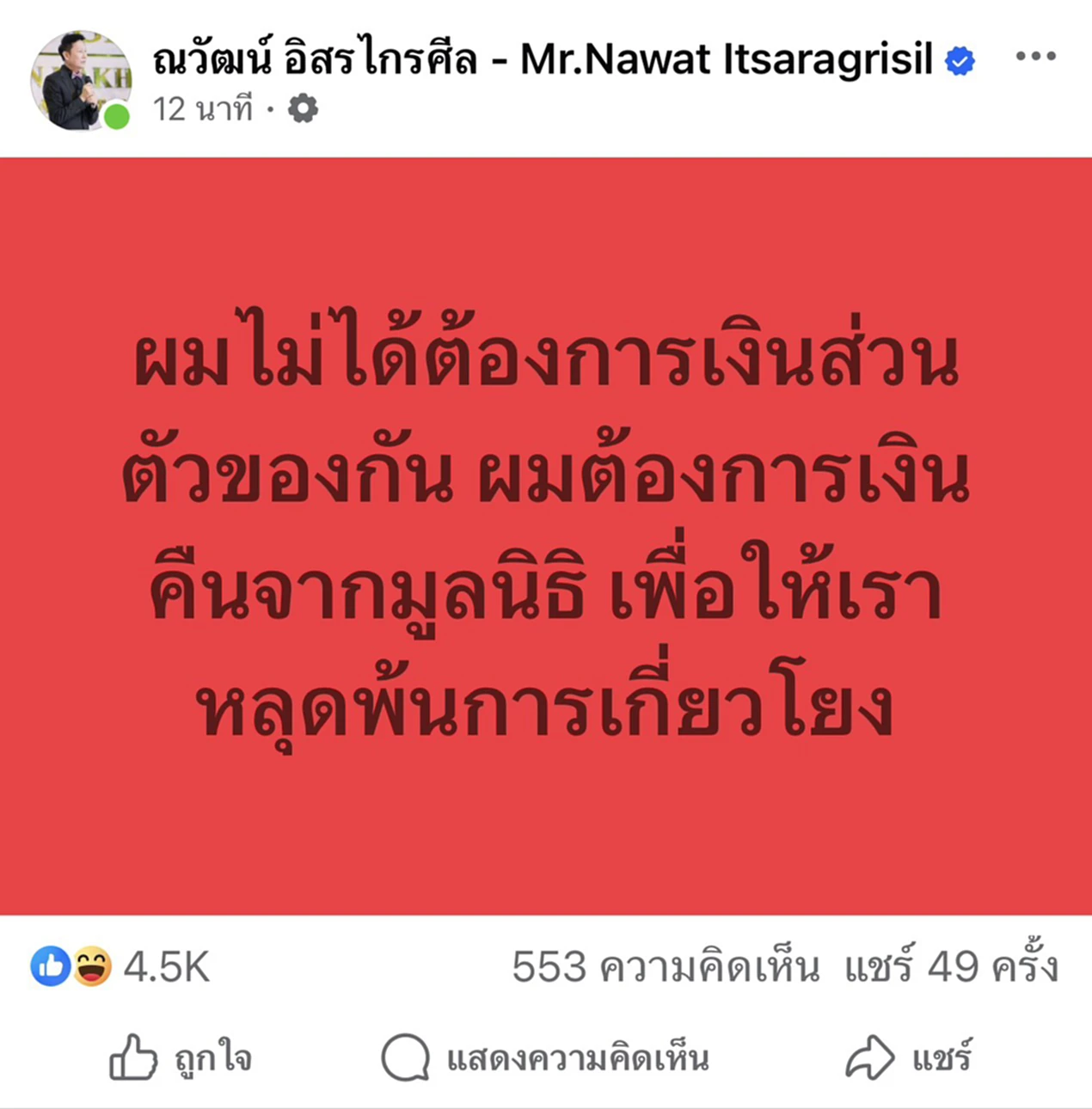Image resolution: width=1092 pixels, height=1109 pixels.
Task: Select the แสดงความคิดเห็น comment button
Action: [x=578, y=1059]
